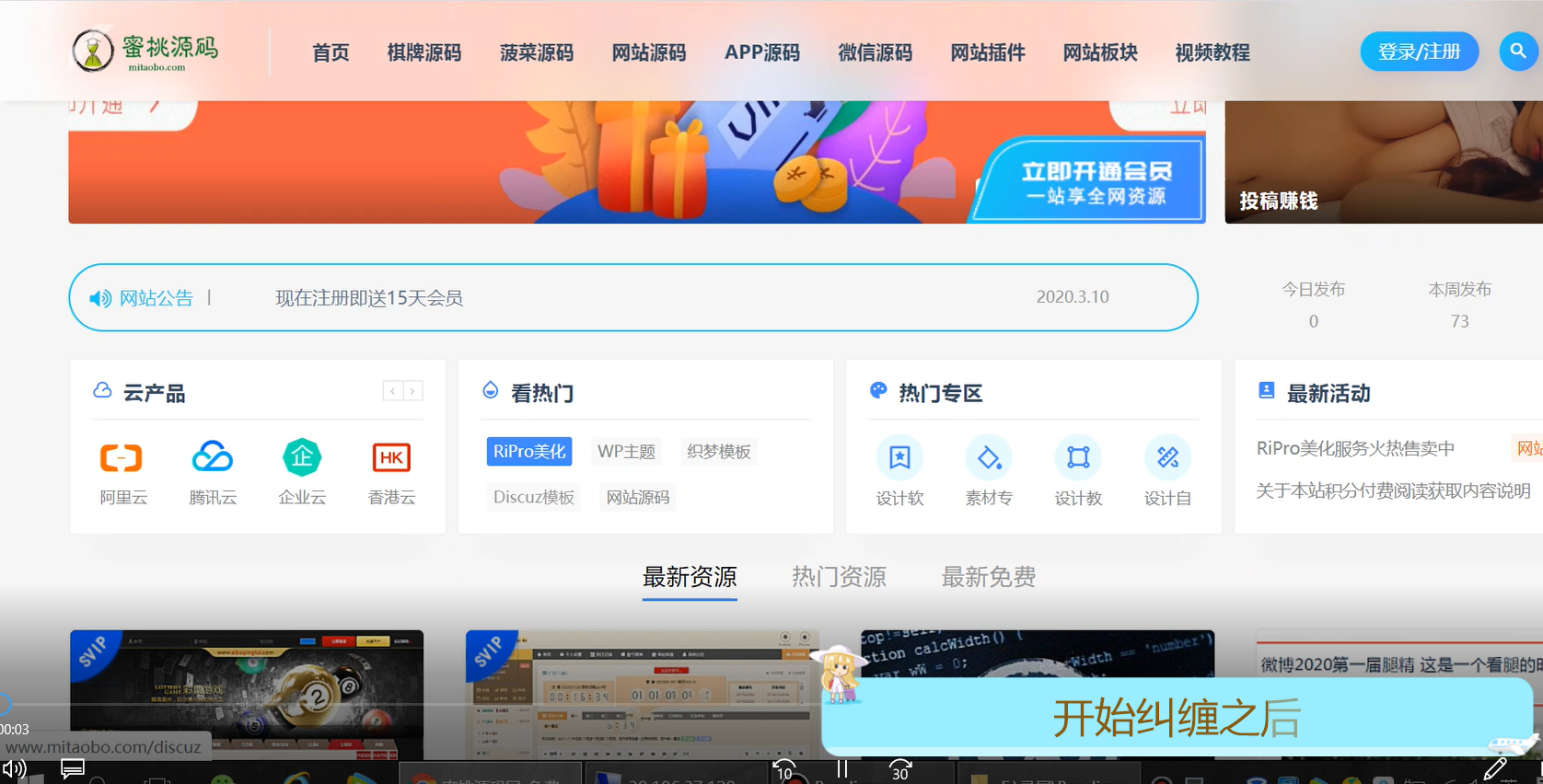Open the 素材专 hot zone icon
The width and height of the screenshot is (1543, 784).
coord(989,457)
